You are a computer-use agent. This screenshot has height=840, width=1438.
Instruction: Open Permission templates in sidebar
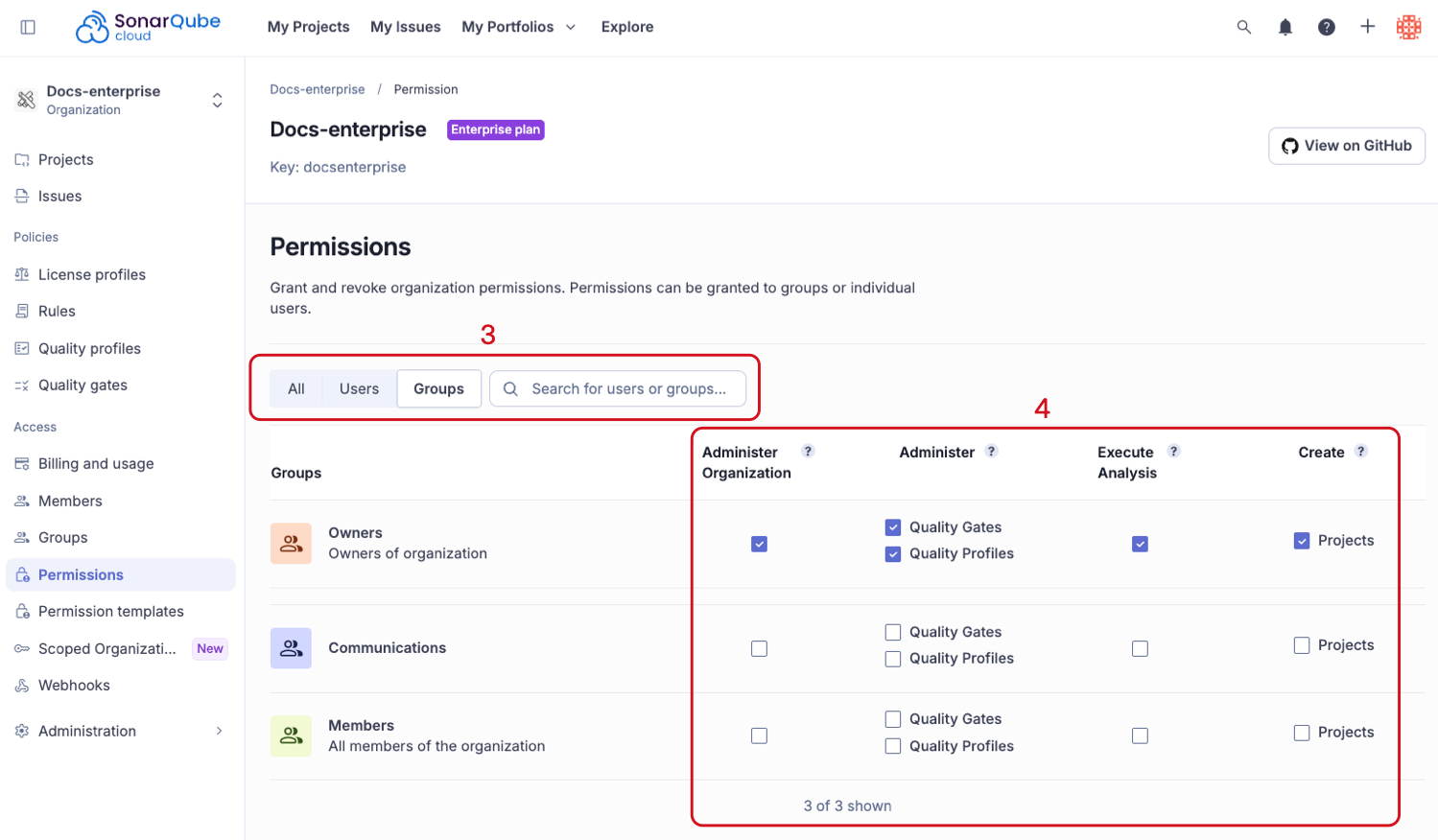[x=120, y=611]
